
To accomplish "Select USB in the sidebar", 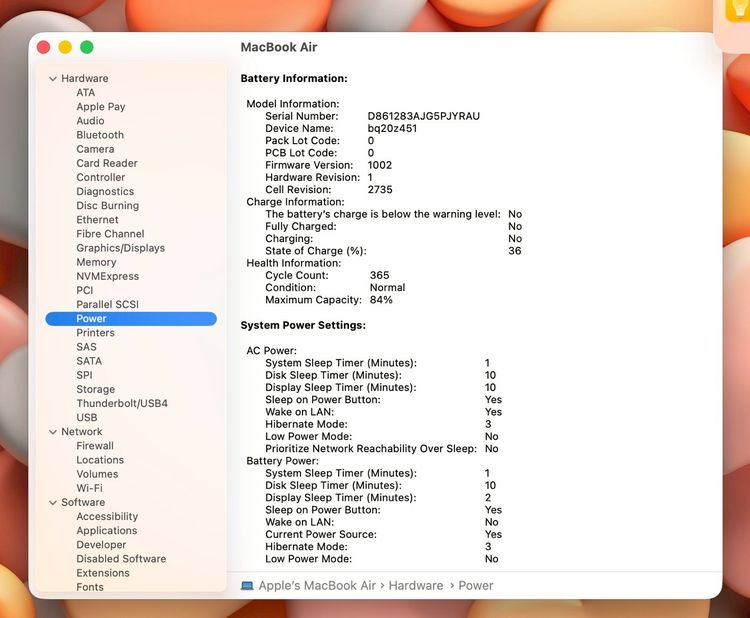I will 87,418.
